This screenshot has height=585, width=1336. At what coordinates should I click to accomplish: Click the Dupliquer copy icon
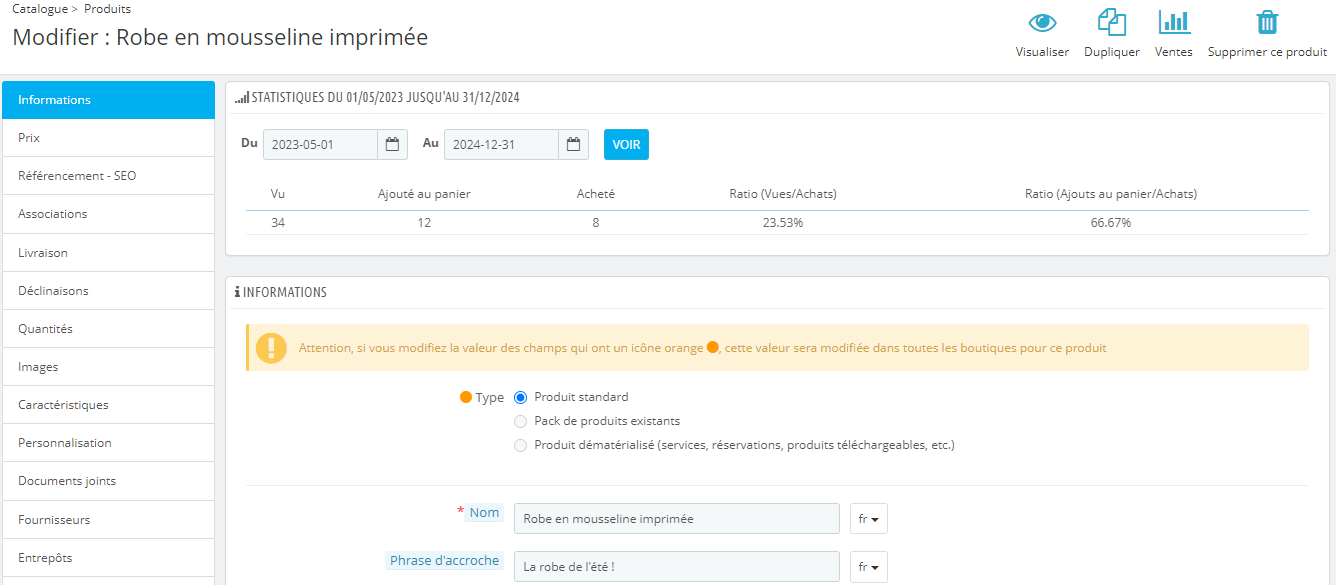(1111, 23)
